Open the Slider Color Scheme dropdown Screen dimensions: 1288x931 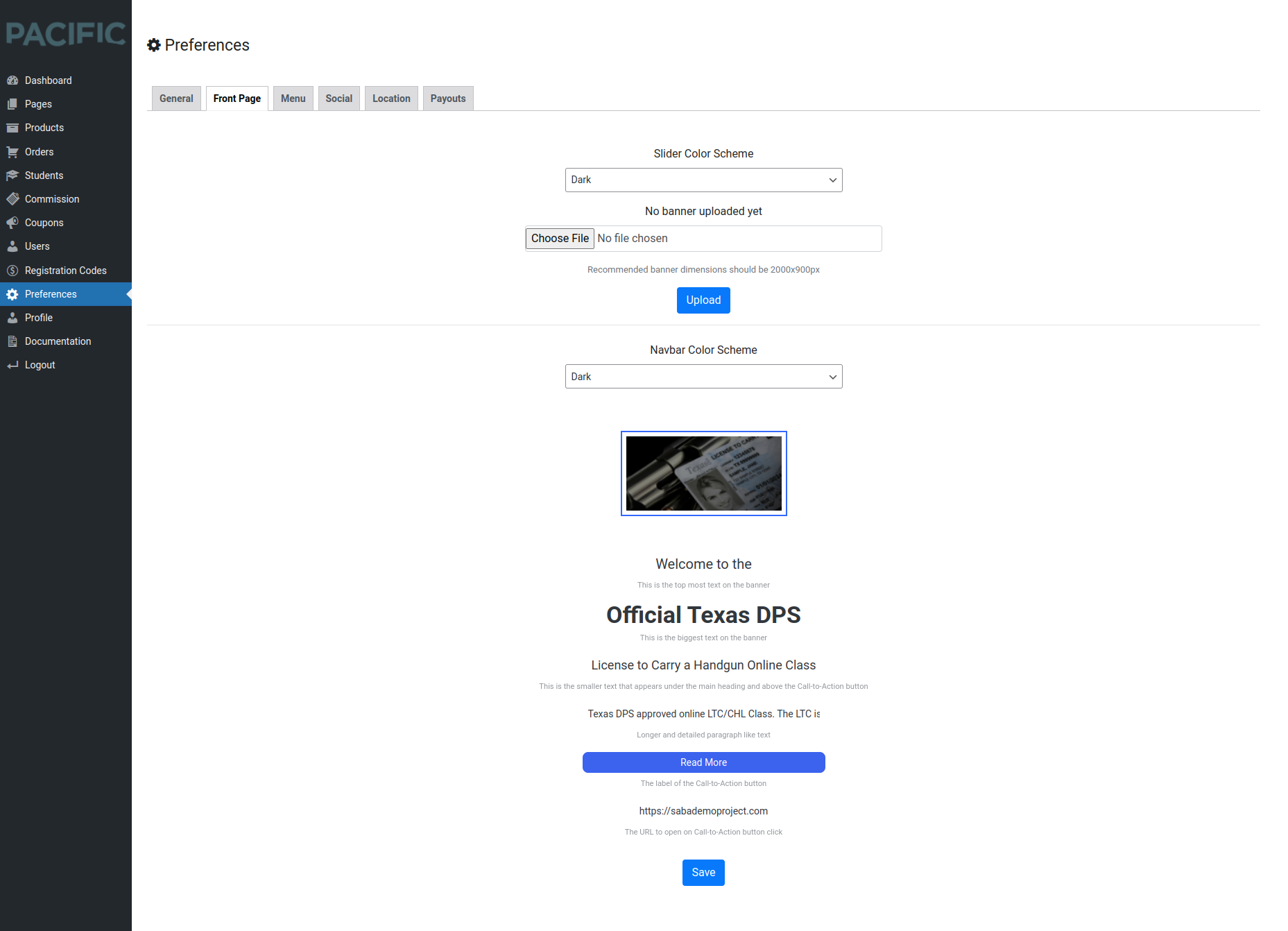(x=703, y=180)
